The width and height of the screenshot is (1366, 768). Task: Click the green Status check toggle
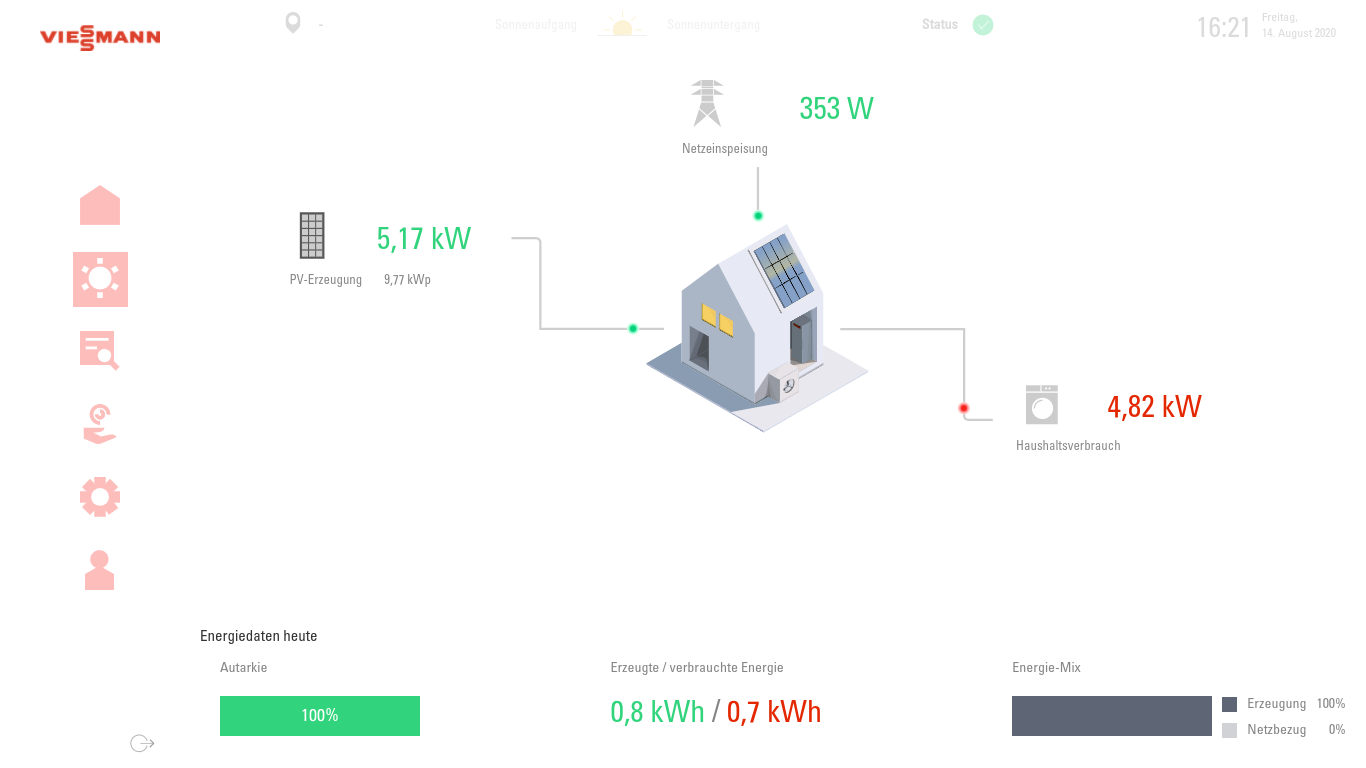point(982,24)
